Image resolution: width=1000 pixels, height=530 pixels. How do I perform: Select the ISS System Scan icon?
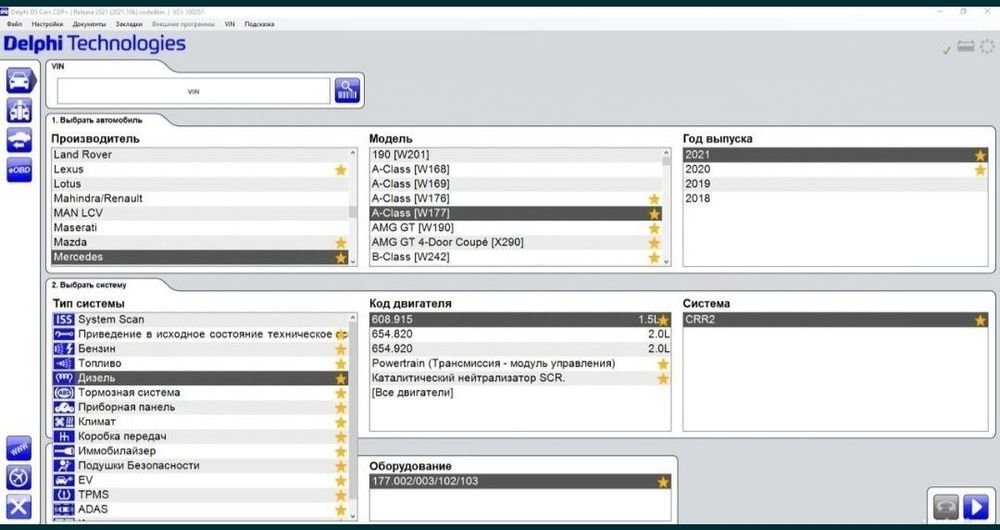coord(64,320)
